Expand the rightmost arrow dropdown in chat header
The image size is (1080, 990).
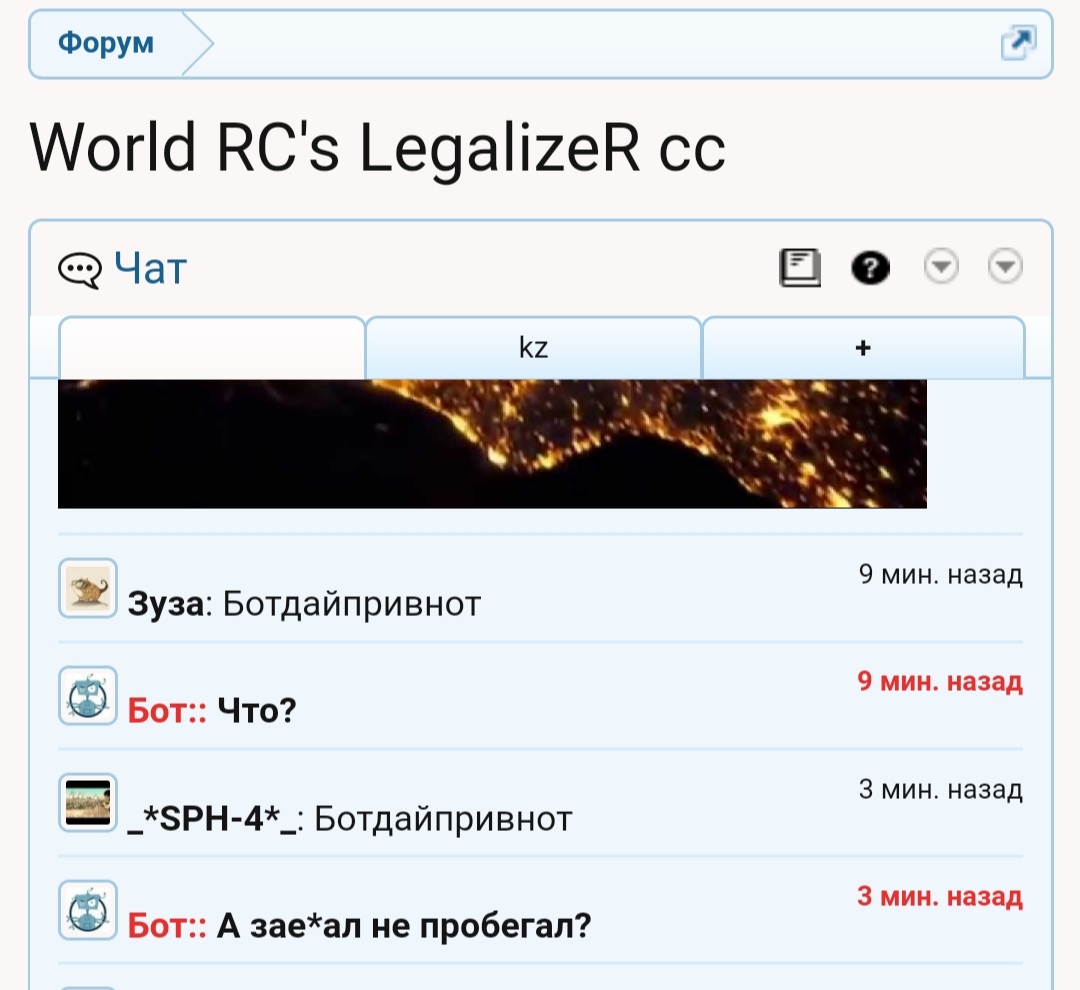pos(1005,267)
